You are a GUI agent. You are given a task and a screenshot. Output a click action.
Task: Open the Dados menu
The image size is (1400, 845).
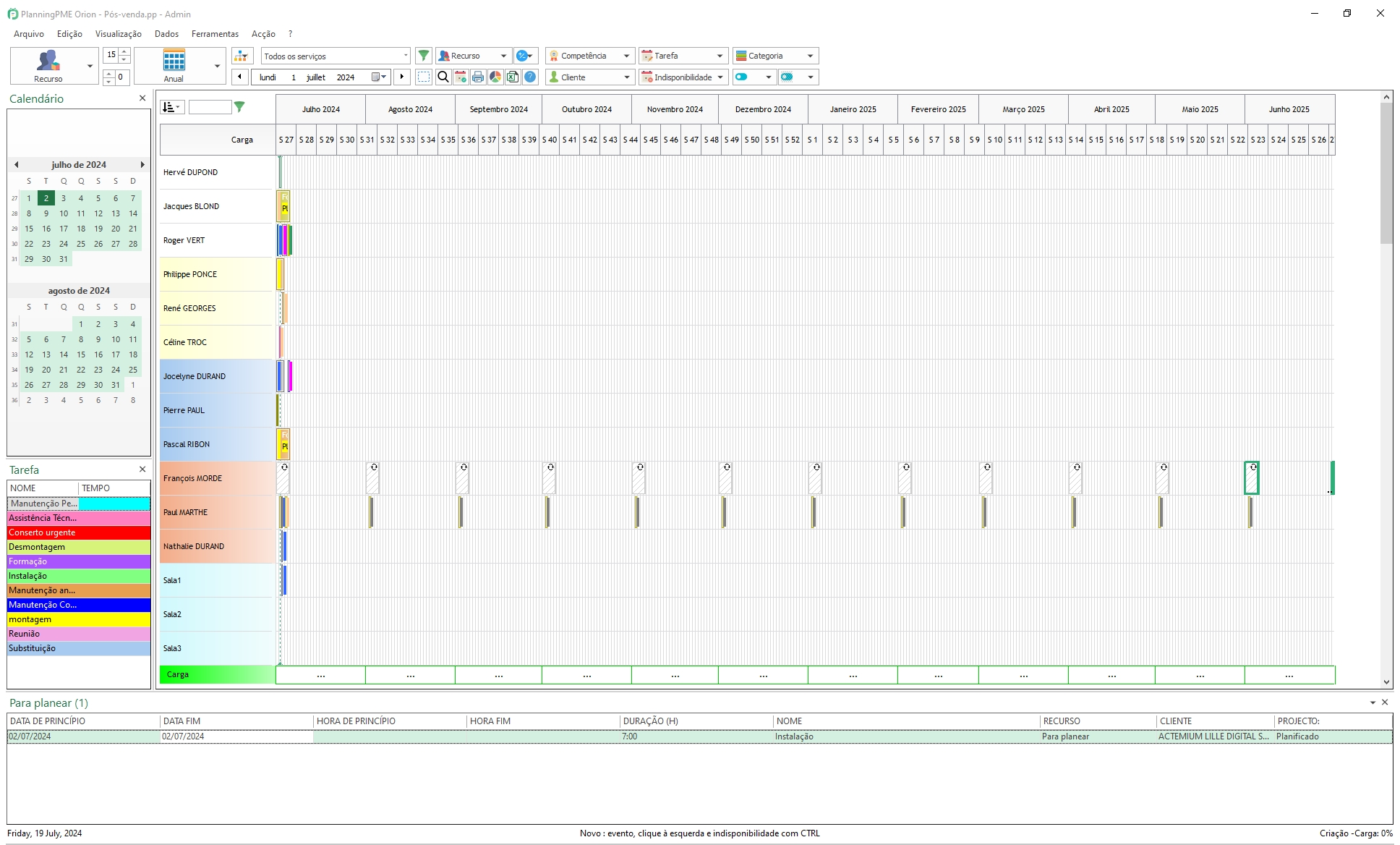[166, 34]
